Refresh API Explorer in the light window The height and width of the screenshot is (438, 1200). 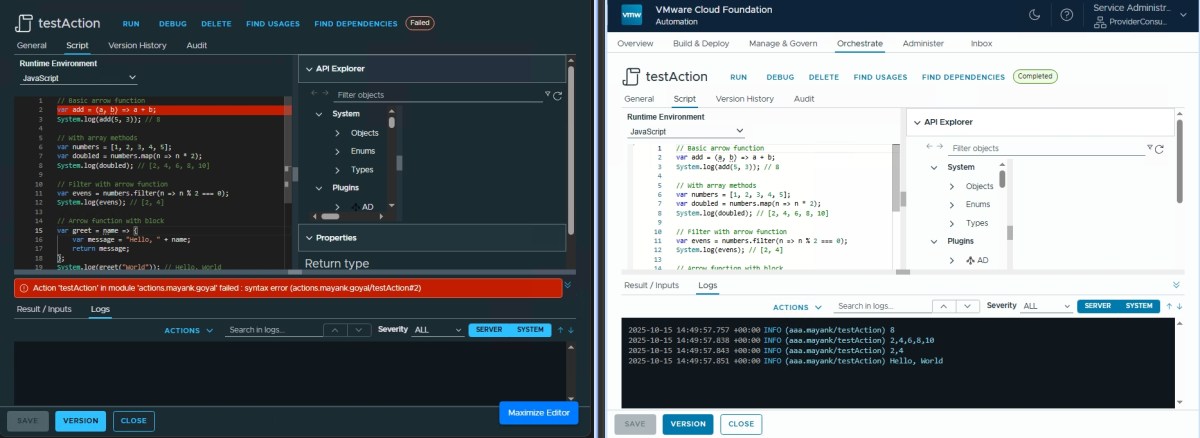pos(1159,150)
